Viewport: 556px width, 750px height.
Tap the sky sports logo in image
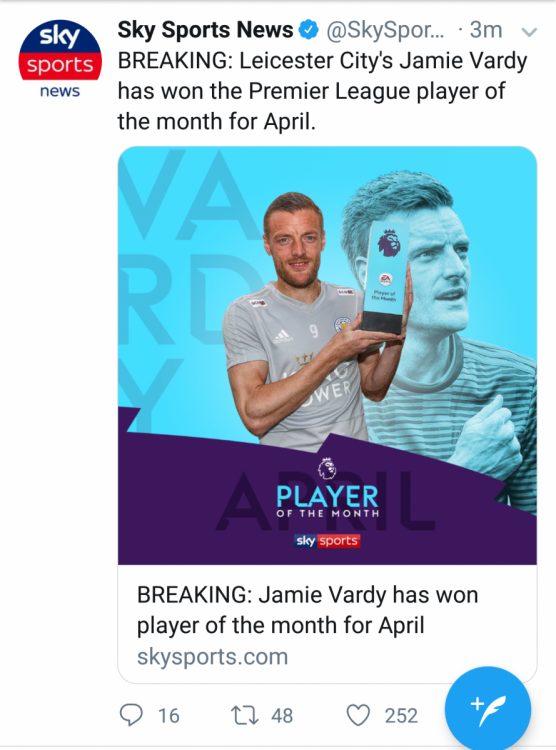(x=327, y=540)
